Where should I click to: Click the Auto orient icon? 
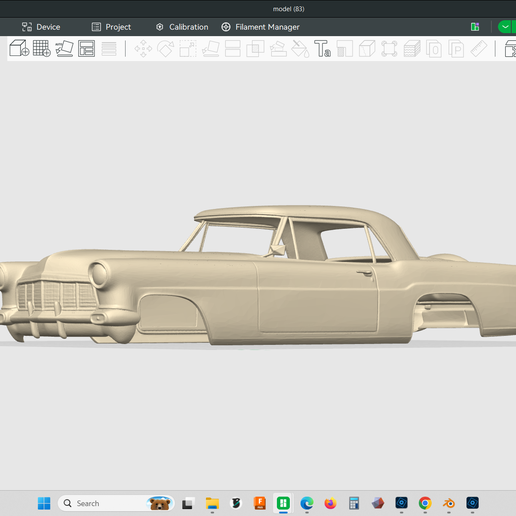click(64, 48)
